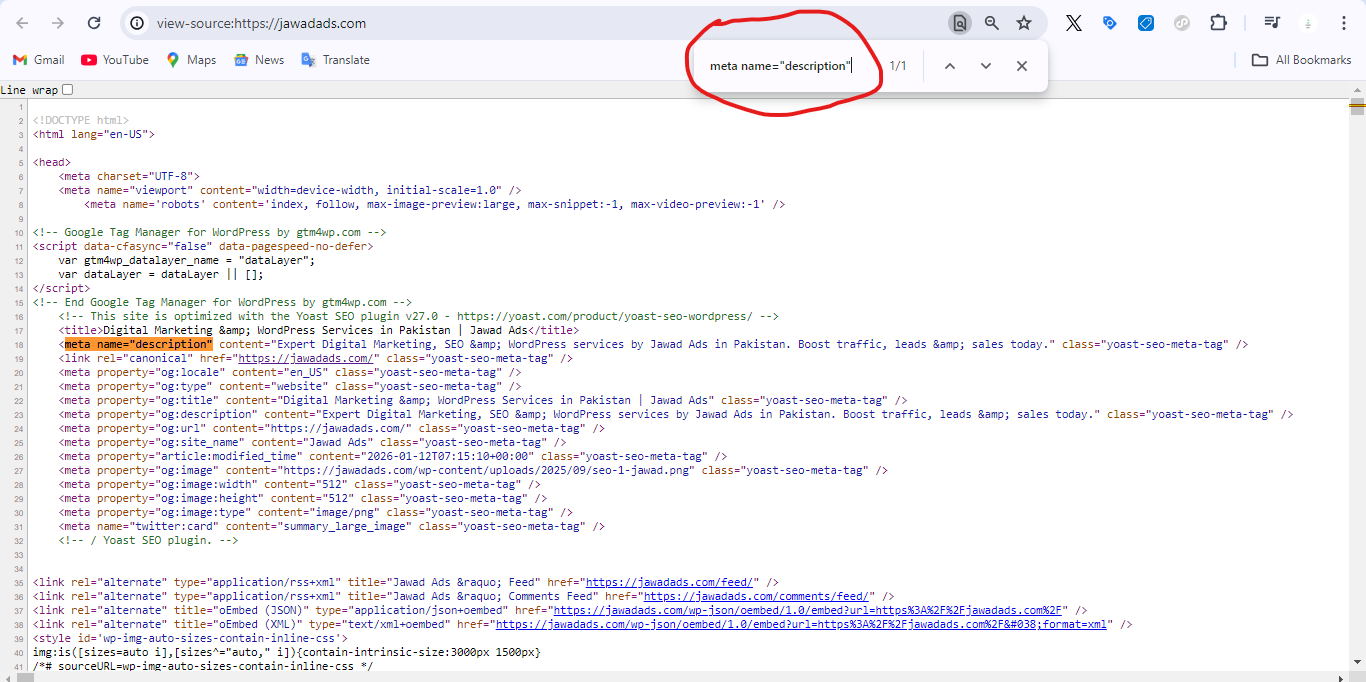Enable the Line wrap checkbox

coord(68,90)
